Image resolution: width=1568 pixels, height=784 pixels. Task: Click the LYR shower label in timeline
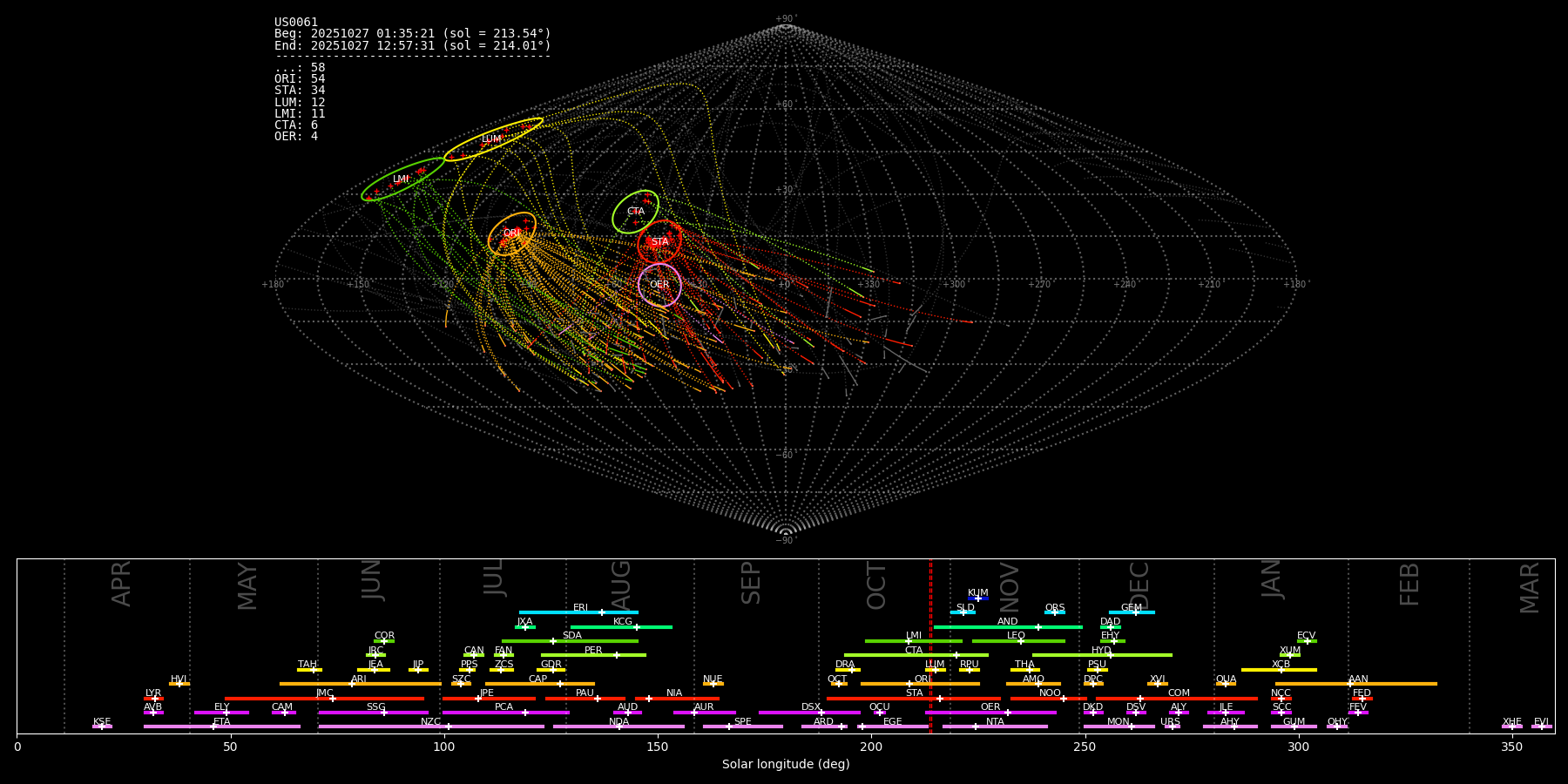153,693
